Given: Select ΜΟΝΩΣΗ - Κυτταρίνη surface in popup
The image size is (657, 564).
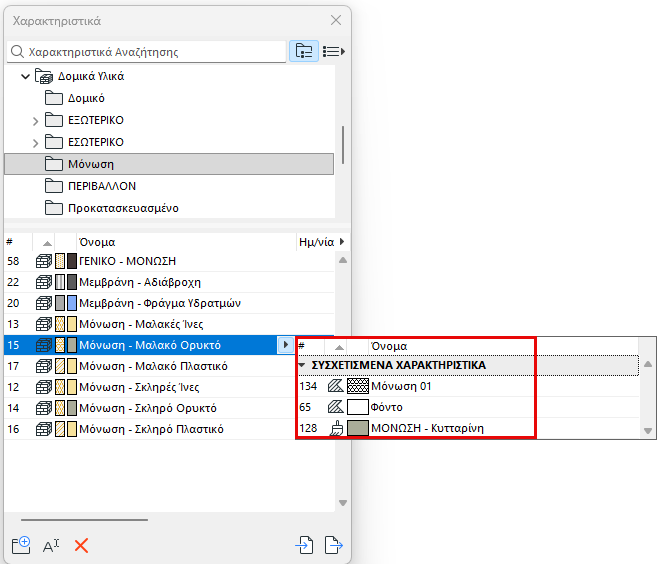Looking at the screenshot, I should (468, 428).
